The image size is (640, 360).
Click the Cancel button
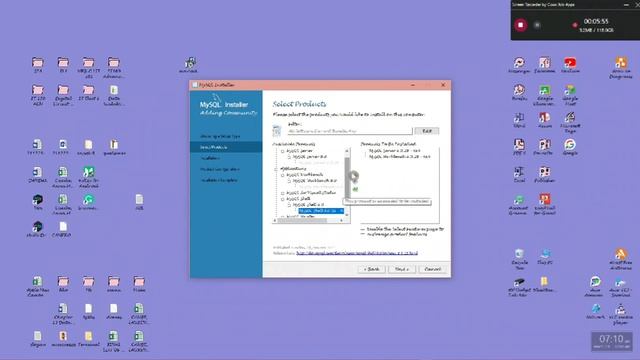(433, 269)
